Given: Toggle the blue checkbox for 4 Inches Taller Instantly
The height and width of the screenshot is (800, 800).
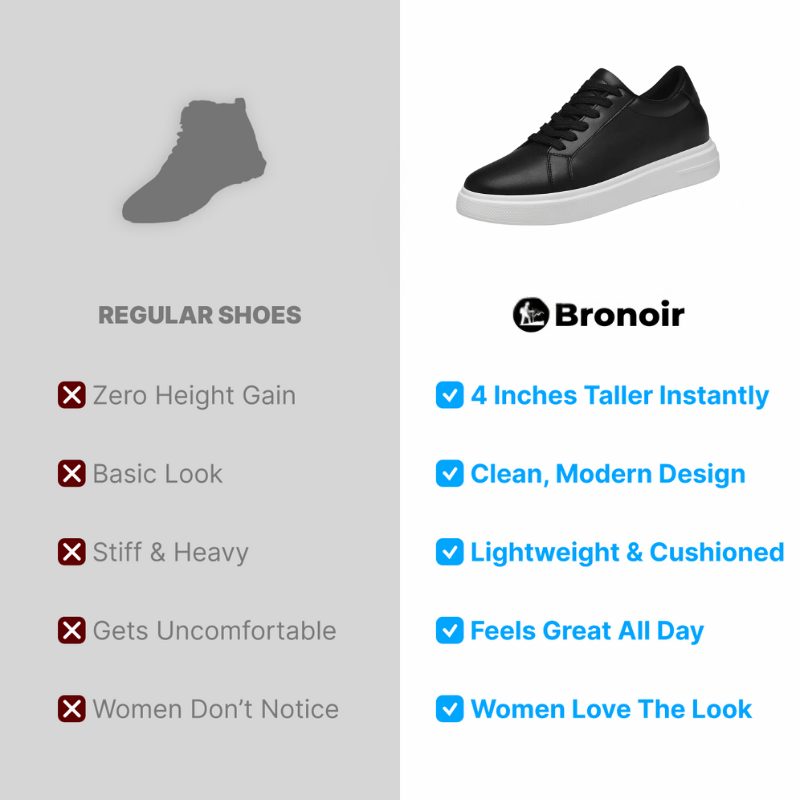Looking at the screenshot, I should point(449,395).
